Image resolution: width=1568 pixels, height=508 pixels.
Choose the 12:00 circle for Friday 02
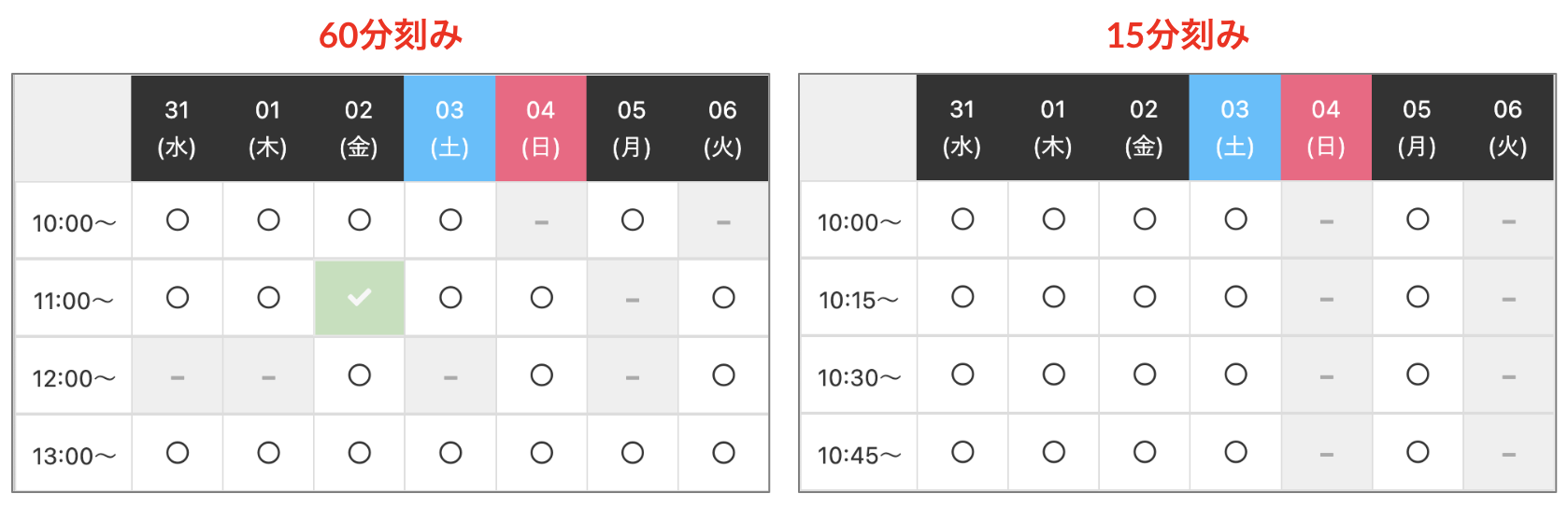pyautogui.click(x=359, y=375)
